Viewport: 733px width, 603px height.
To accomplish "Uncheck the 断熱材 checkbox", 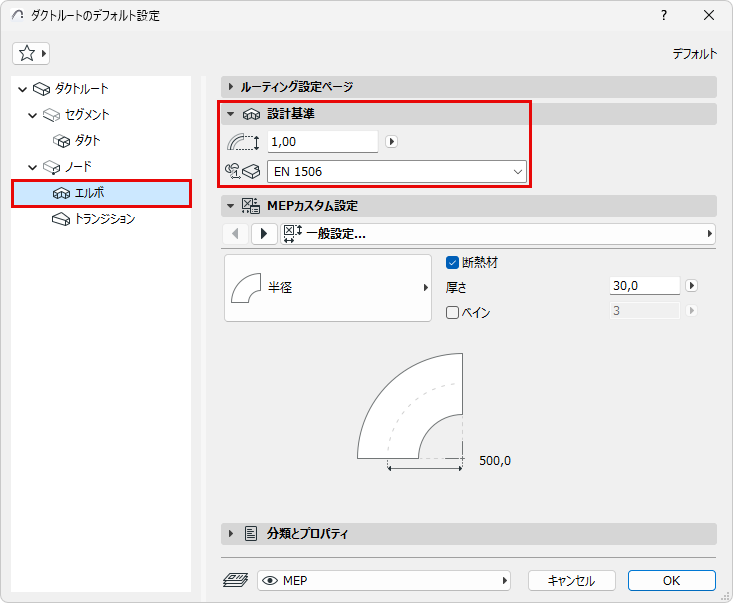I will tap(452, 263).
